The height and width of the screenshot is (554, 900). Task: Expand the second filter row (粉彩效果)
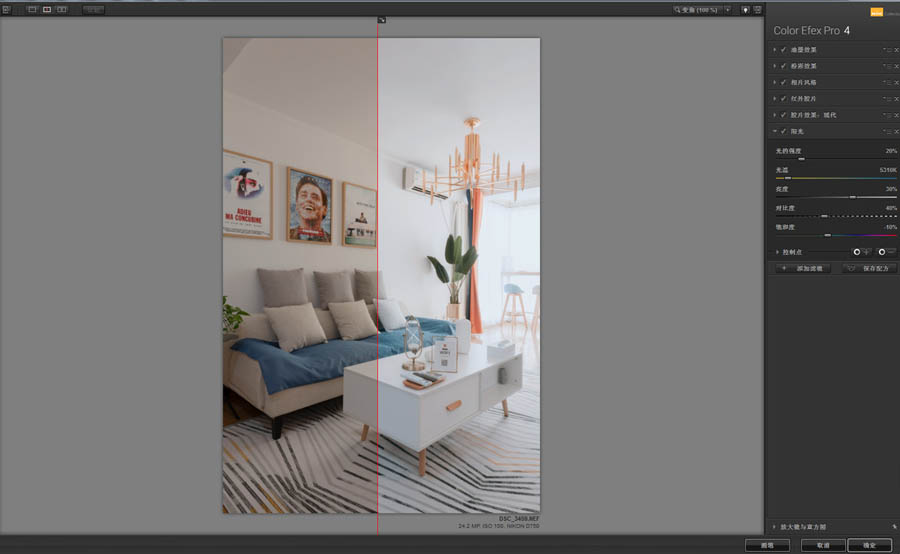pyautogui.click(x=774, y=66)
